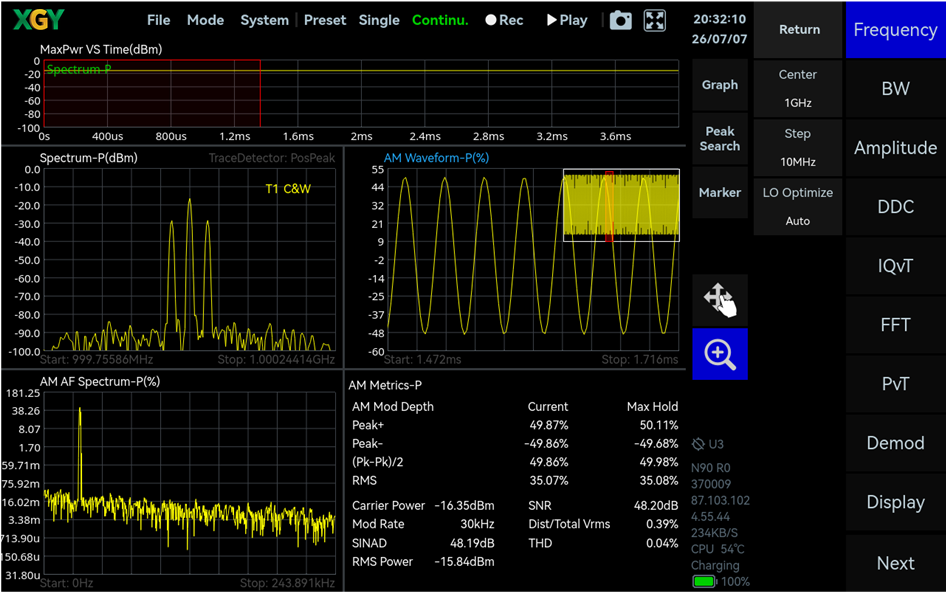This screenshot has height=593, width=947.
Task: Open the PvT settings tab
Action: (895, 385)
